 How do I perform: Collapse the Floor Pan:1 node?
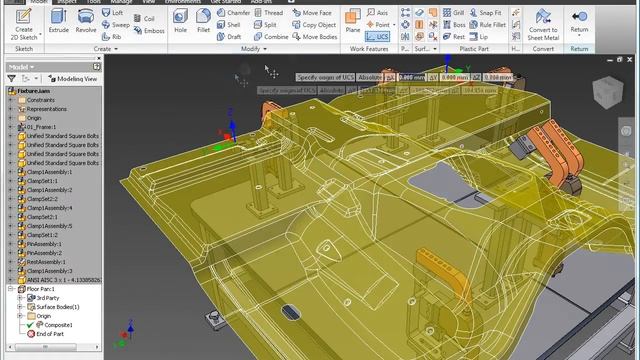coord(11,289)
